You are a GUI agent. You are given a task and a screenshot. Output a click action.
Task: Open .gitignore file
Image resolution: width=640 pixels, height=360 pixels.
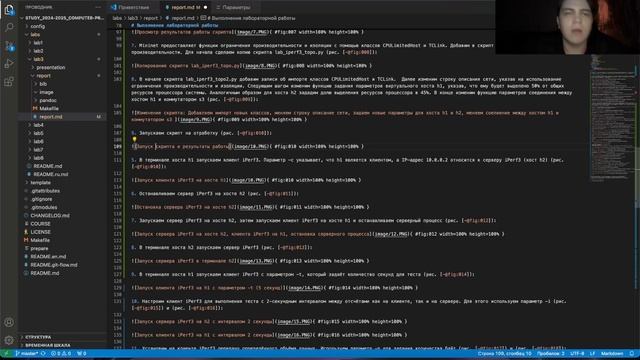[x=41, y=199]
